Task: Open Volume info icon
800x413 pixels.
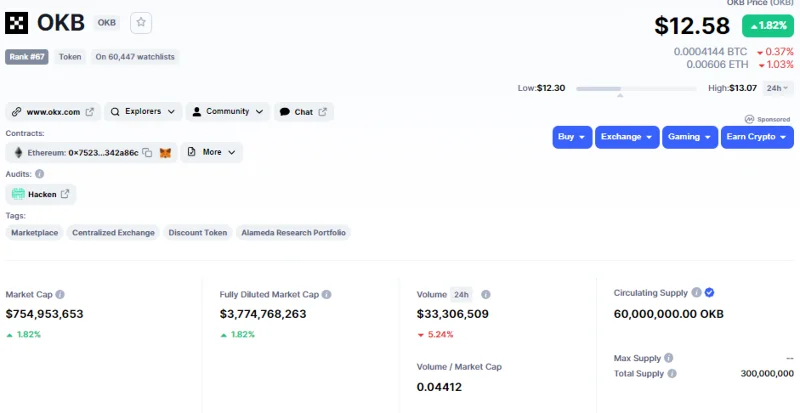Action: tap(486, 295)
